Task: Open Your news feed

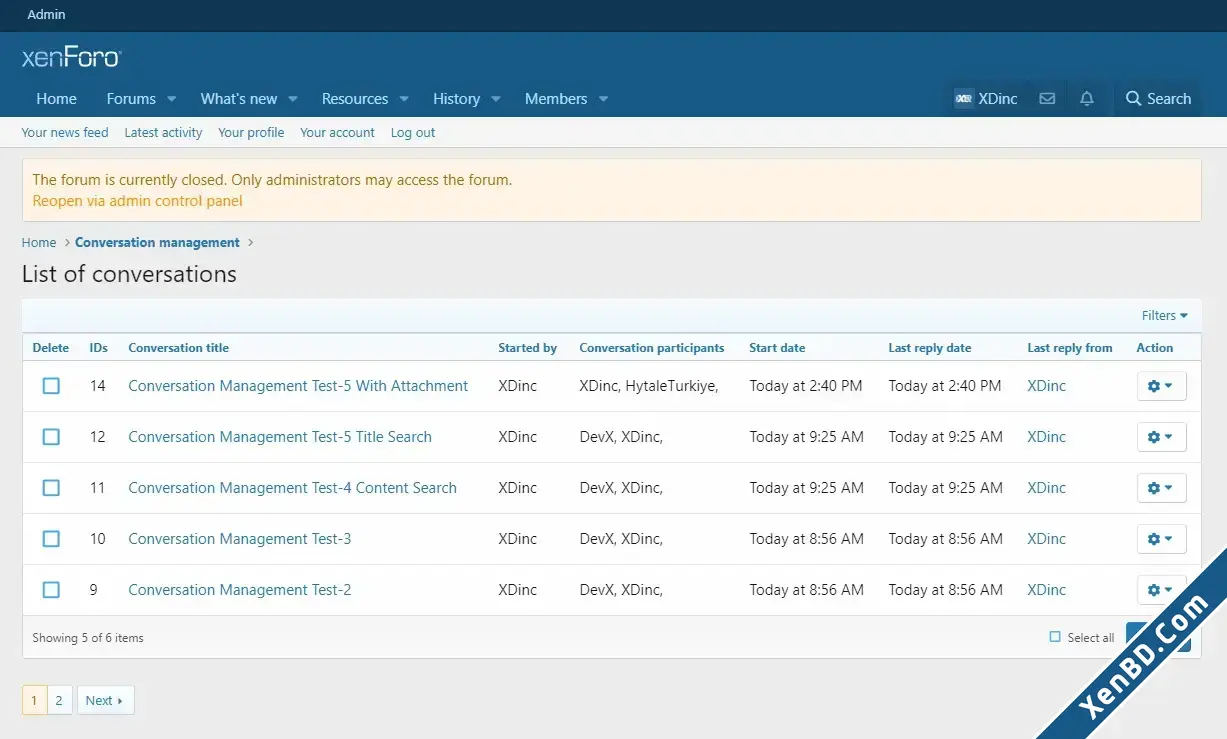Action: tap(65, 133)
